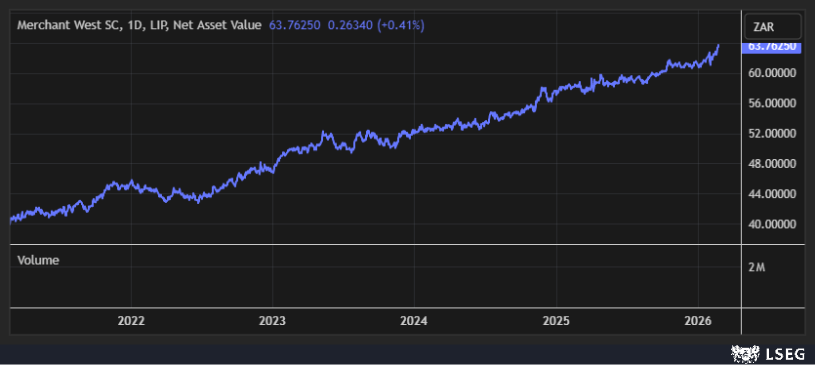Click the 2022 date axis label
The width and height of the screenshot is (815, 365).
[x=131, y=321]
